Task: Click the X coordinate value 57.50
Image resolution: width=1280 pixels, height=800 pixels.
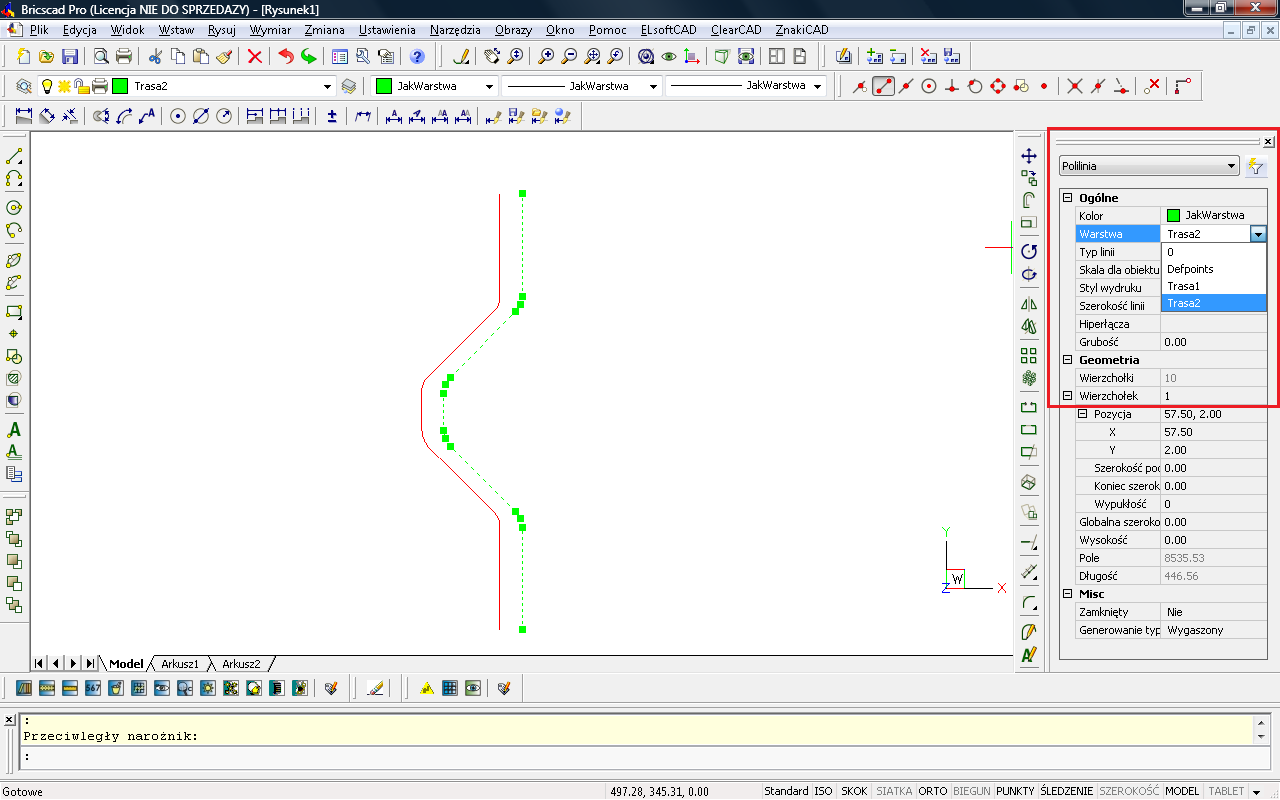Action: tap(1214, 432)
